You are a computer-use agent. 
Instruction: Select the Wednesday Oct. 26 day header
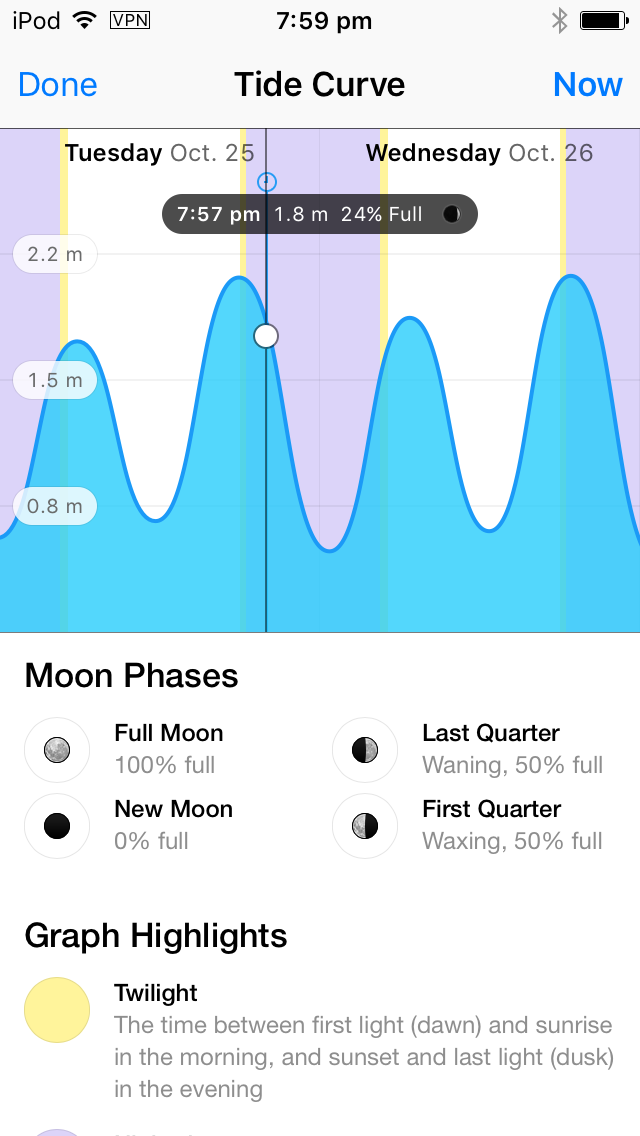pyautogui.click(x=479, y=153)
